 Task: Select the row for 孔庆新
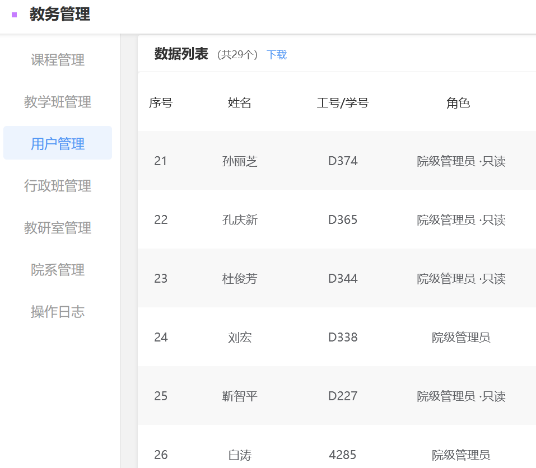pos(337,219)
